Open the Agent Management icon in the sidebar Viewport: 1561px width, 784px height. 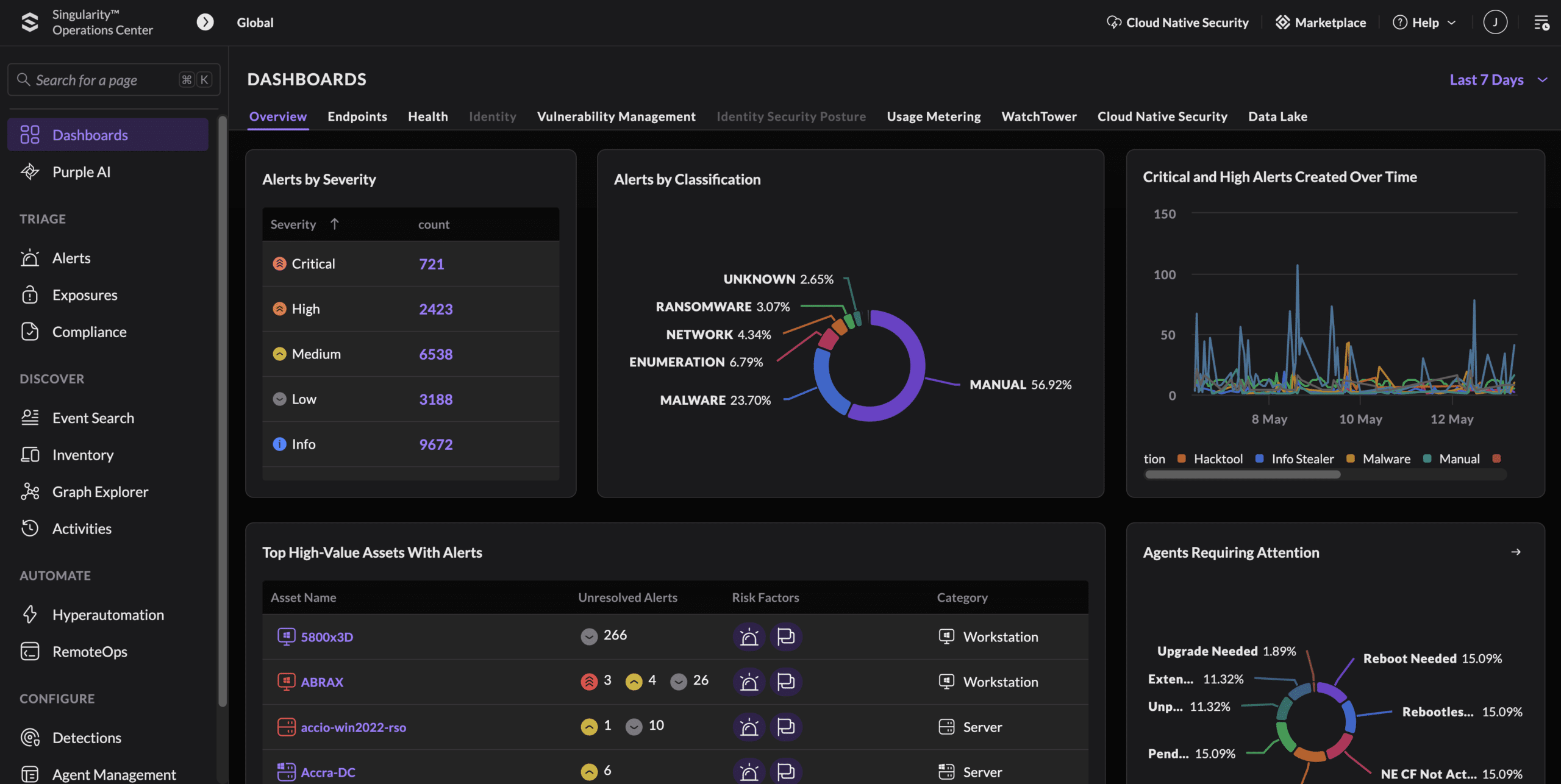pyautogui.click(x=29, y=774)
